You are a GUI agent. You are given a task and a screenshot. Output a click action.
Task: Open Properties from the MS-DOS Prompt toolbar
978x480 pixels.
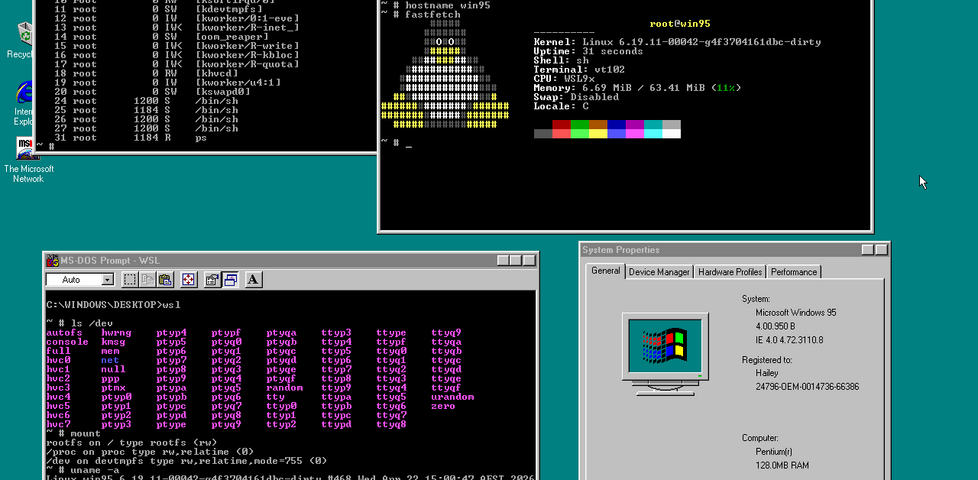pyautogui.click(x=212, y=280)
